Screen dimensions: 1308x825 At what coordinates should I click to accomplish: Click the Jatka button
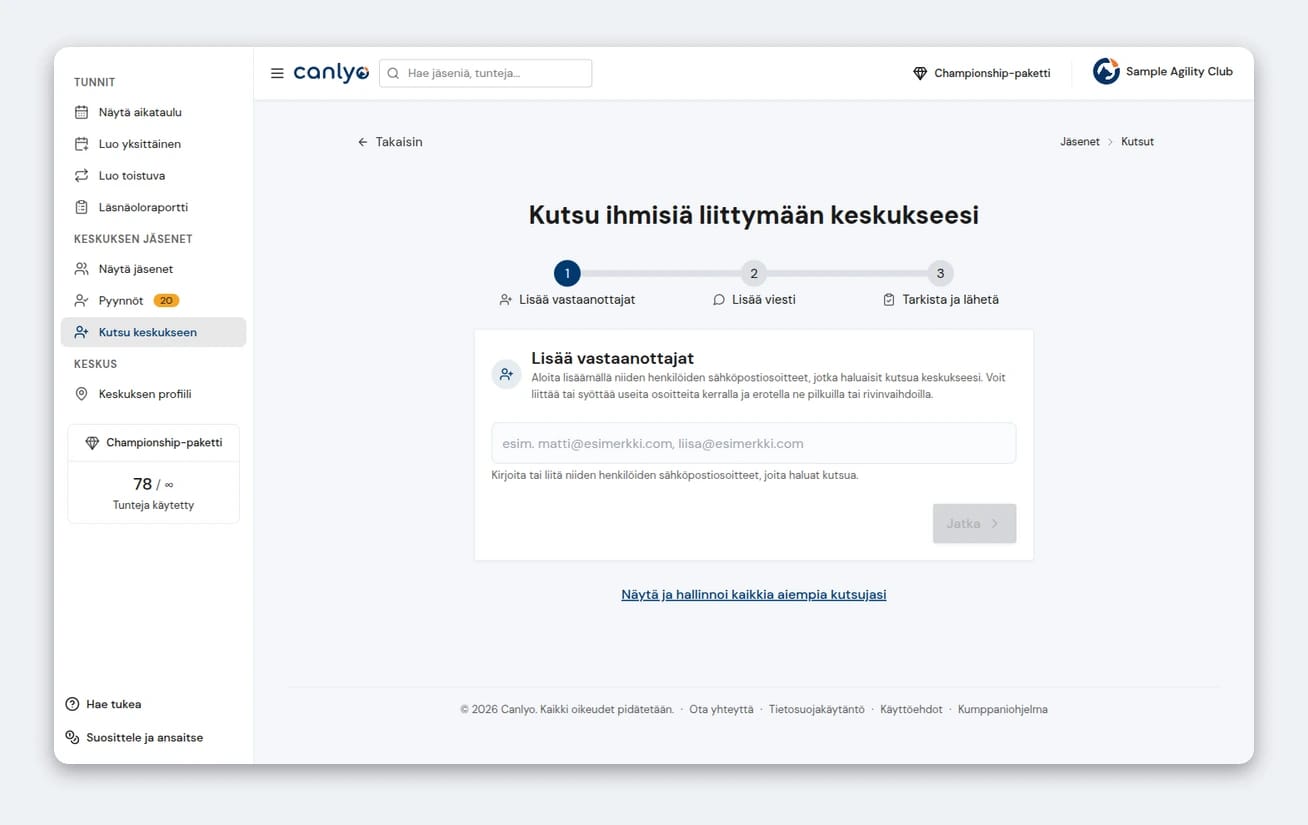[x=974, y=523]
